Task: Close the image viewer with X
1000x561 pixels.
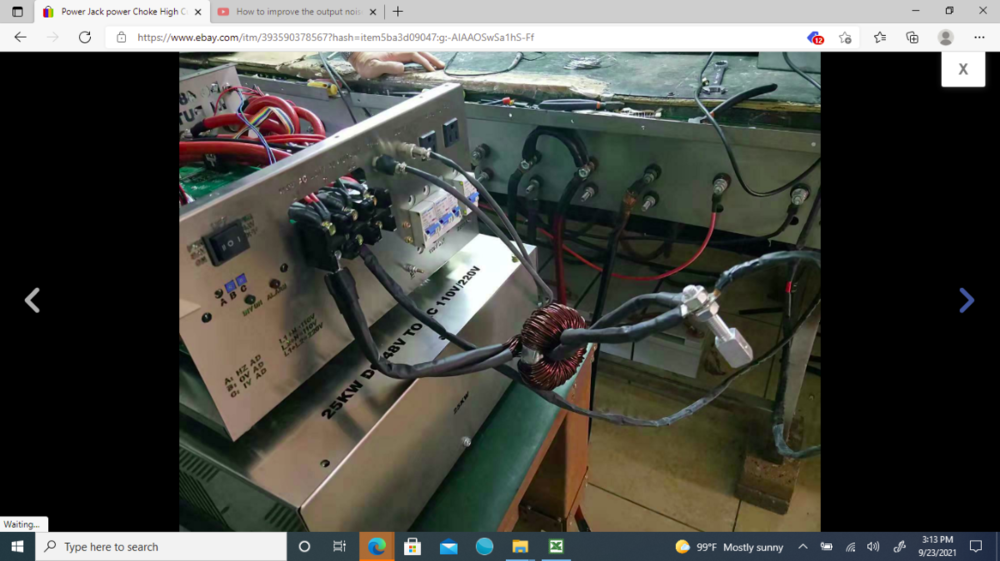Action: (x=963, y=69)
